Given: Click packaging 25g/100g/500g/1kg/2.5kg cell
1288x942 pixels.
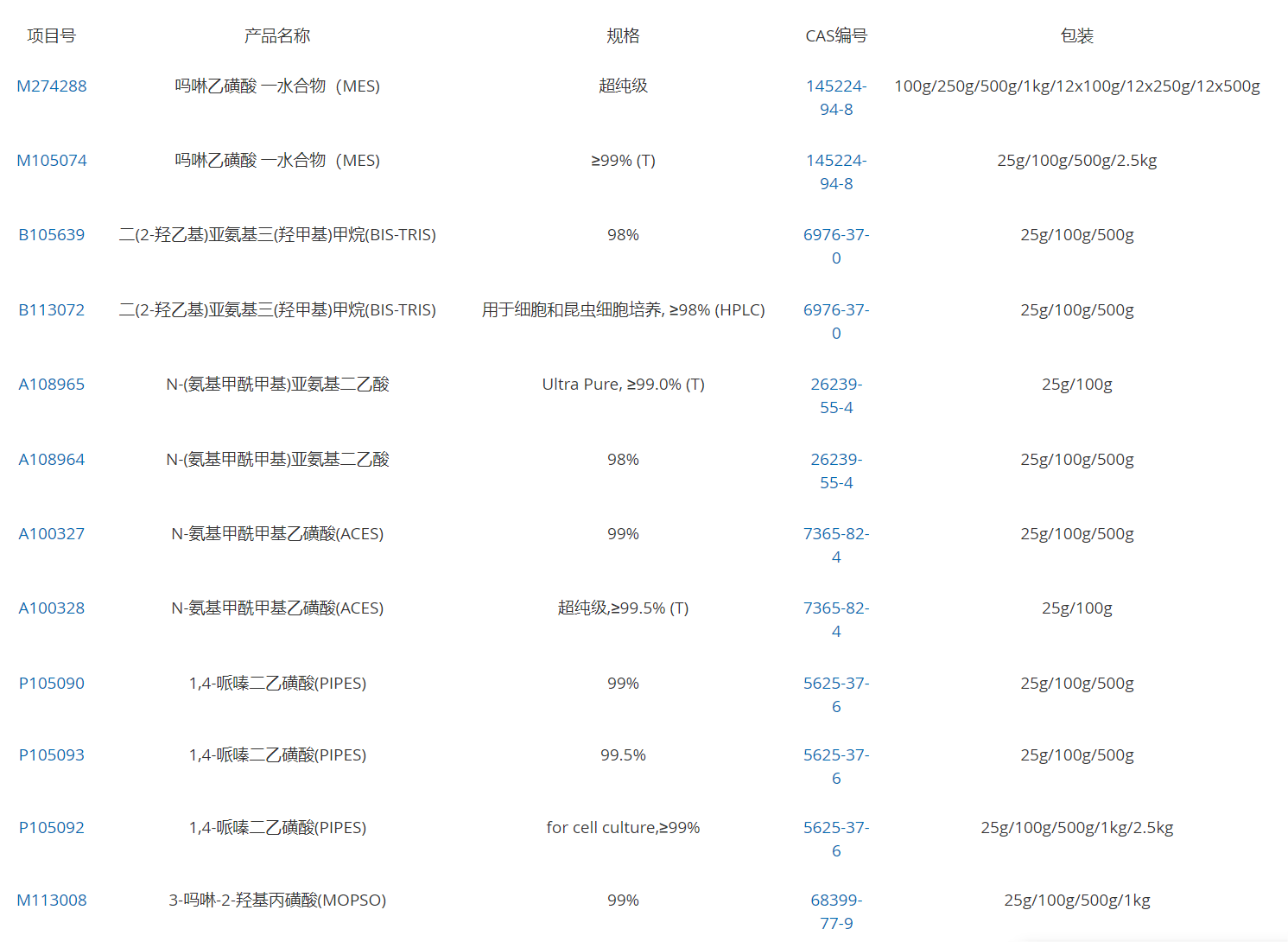Looking at the screenshot, I should (x=1077, y=828).
